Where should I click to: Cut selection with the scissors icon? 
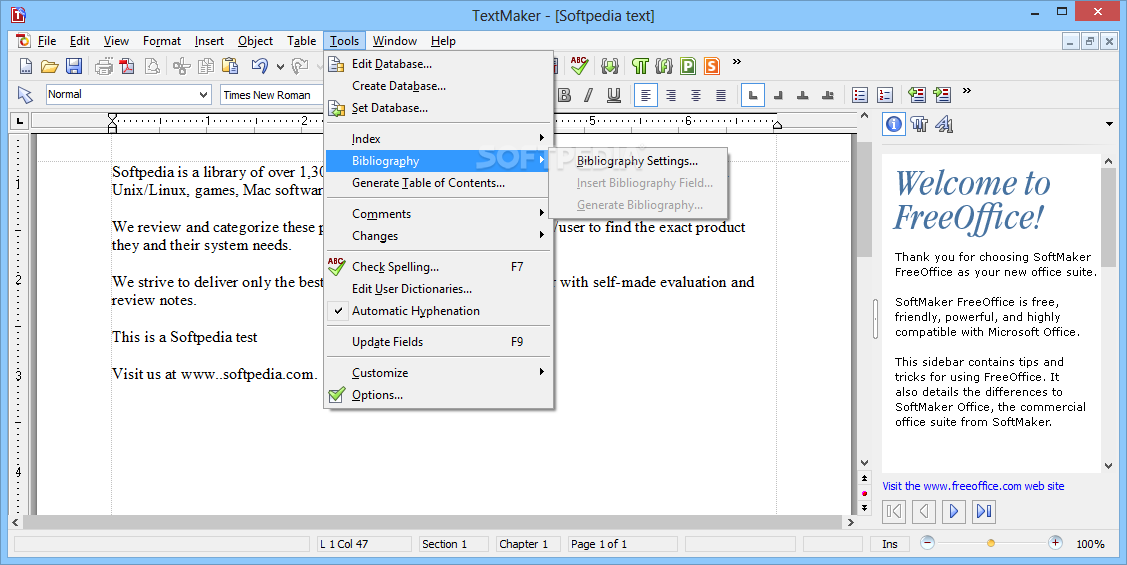[182, 67]
